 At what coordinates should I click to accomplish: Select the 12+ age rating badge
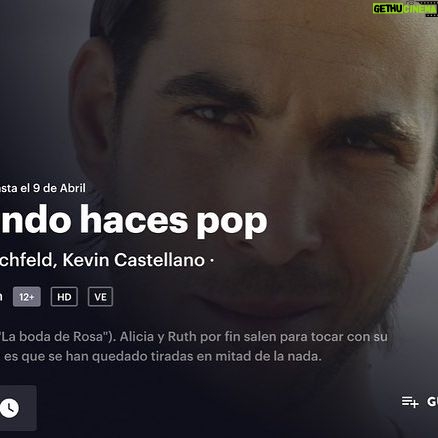coord(27,297)
